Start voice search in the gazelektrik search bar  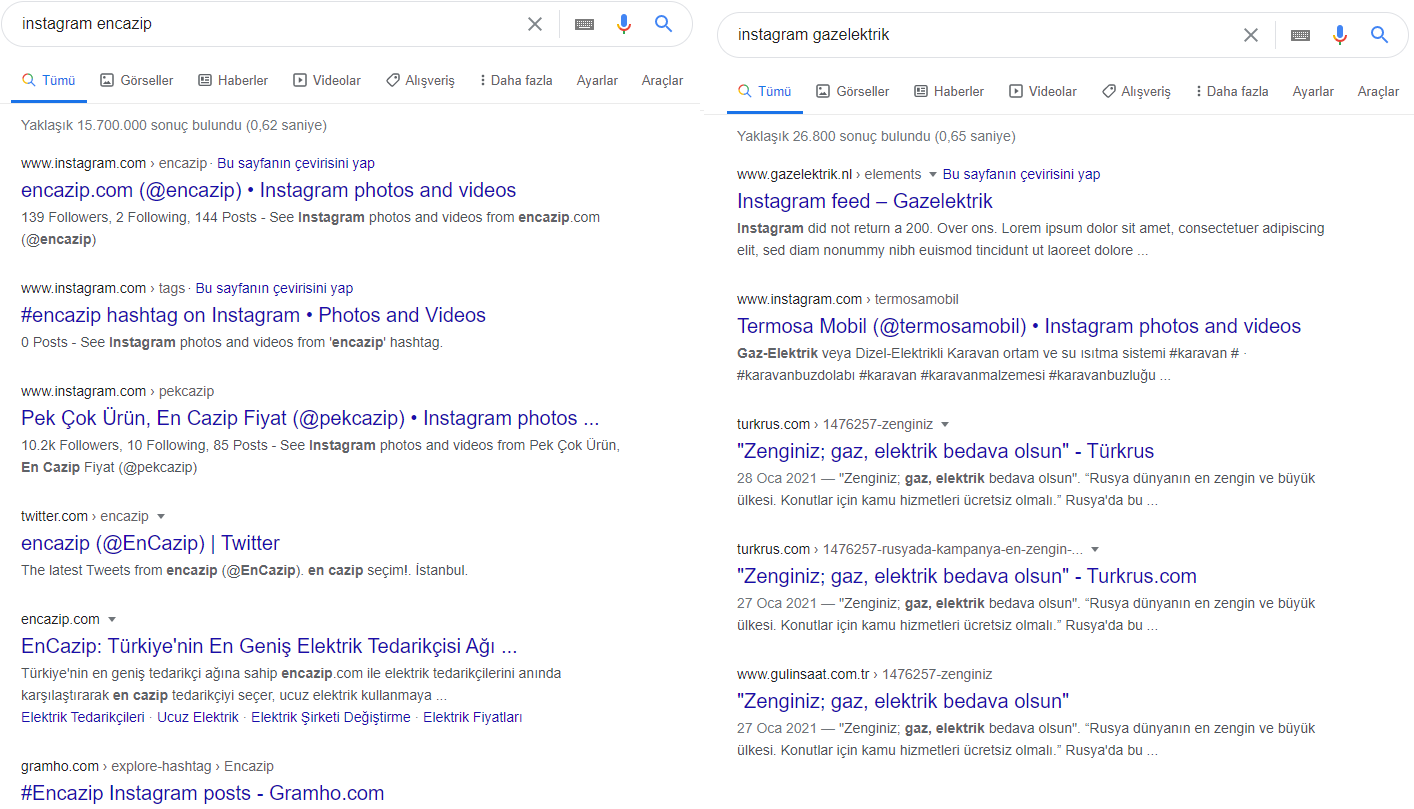(x=1340, y=35)
